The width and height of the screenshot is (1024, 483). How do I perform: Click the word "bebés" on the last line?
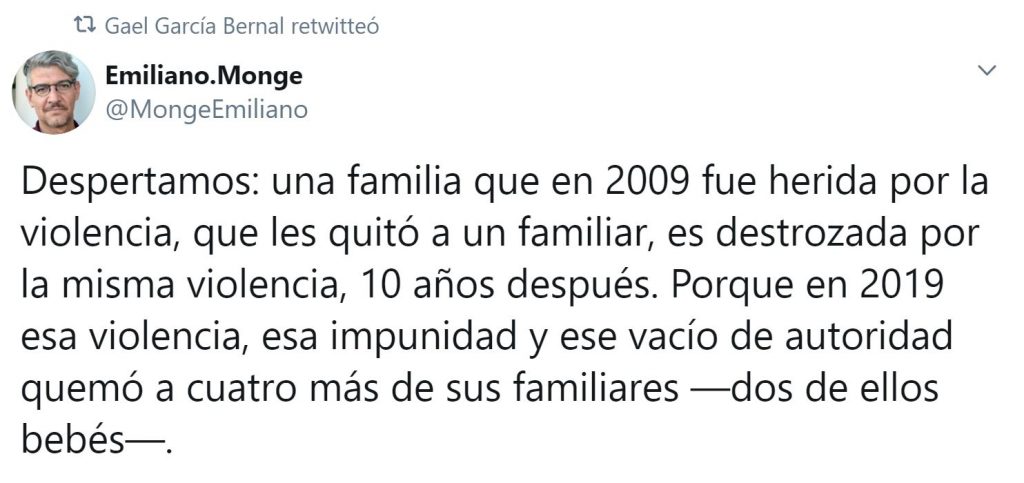coord(70,438)
